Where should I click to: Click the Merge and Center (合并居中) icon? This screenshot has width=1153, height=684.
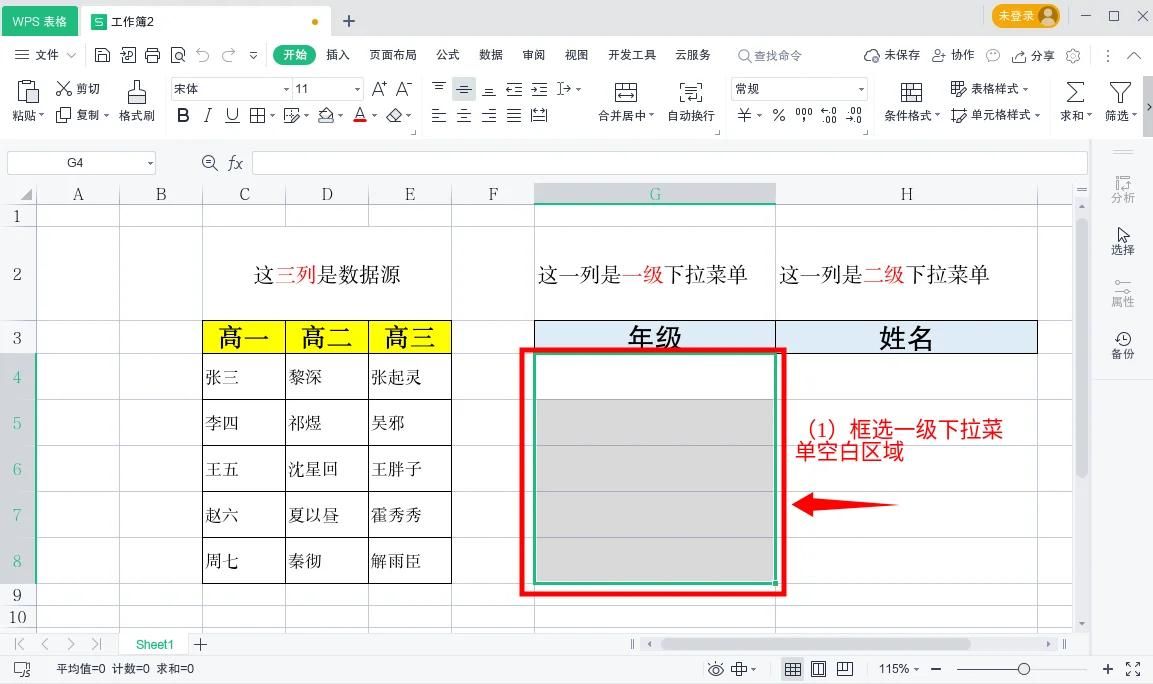coord(625,93)
